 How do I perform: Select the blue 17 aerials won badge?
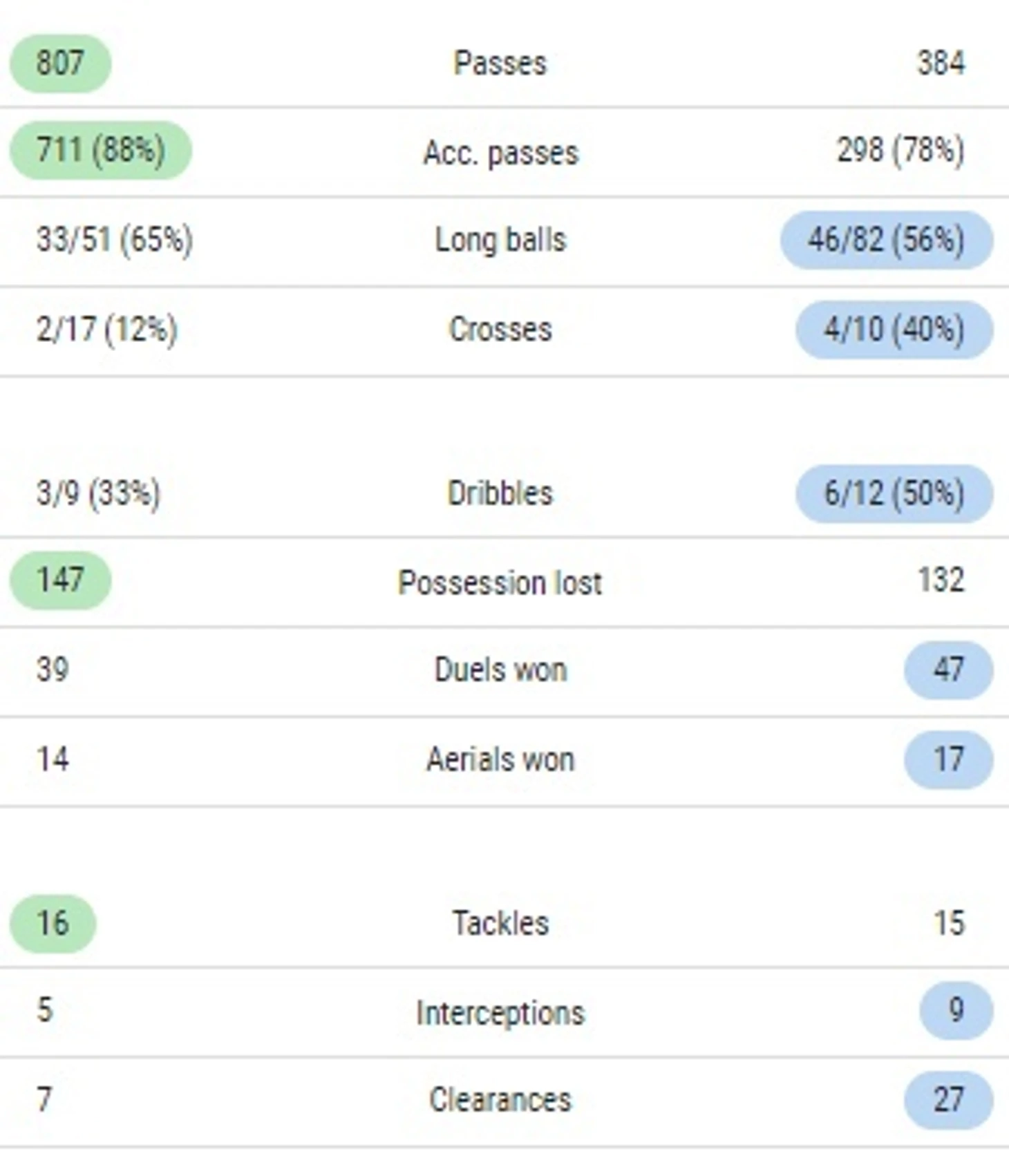point(948,759)
